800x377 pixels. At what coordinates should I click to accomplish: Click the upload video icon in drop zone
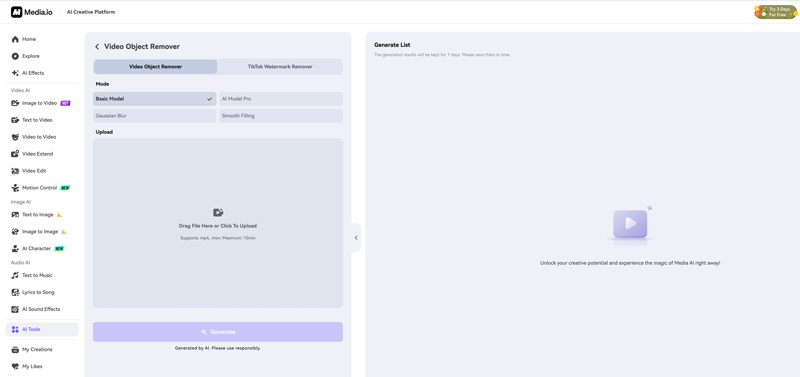(218, 213)
